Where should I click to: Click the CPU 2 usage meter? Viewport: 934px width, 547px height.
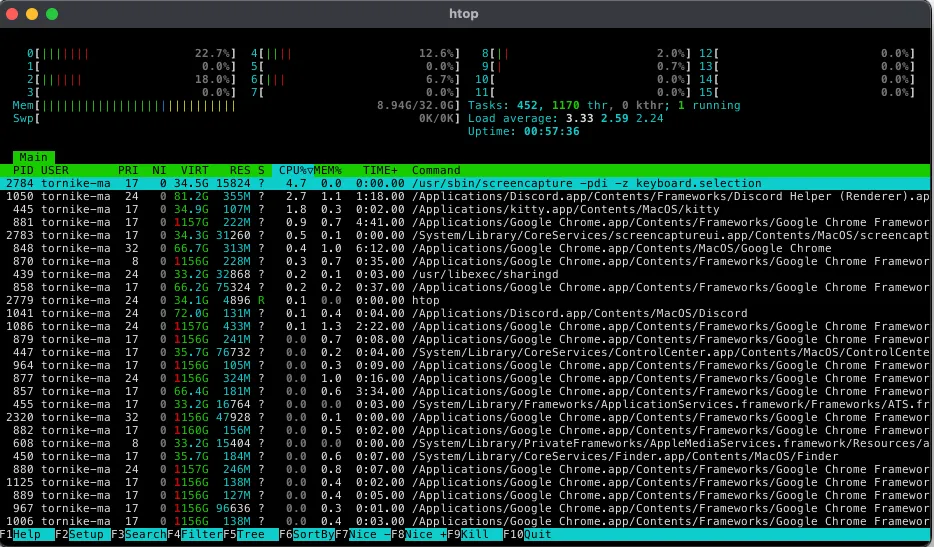click(131, 80)
